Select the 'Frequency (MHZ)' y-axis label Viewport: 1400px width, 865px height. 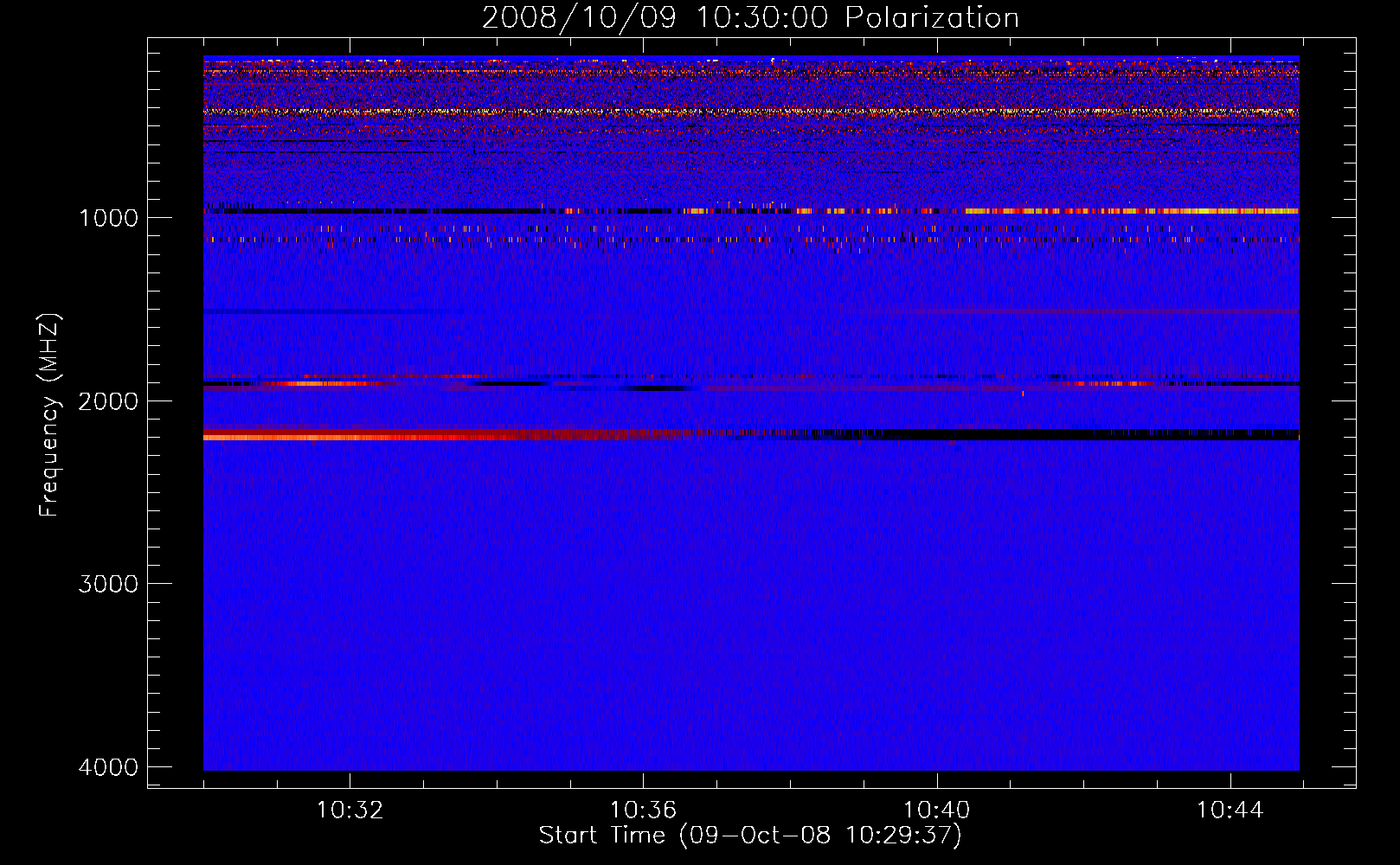(x=49, y=415)
